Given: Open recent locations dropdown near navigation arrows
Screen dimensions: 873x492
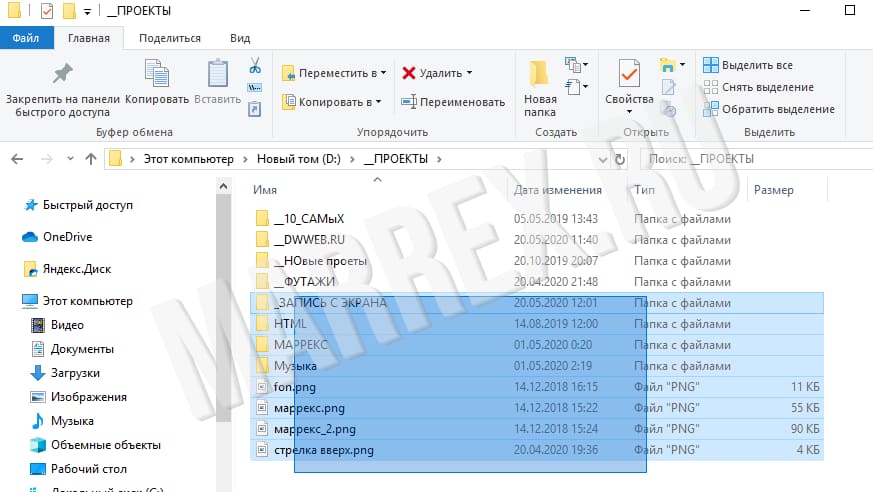Looking at the screenshot, I should (x=70, y=159).
